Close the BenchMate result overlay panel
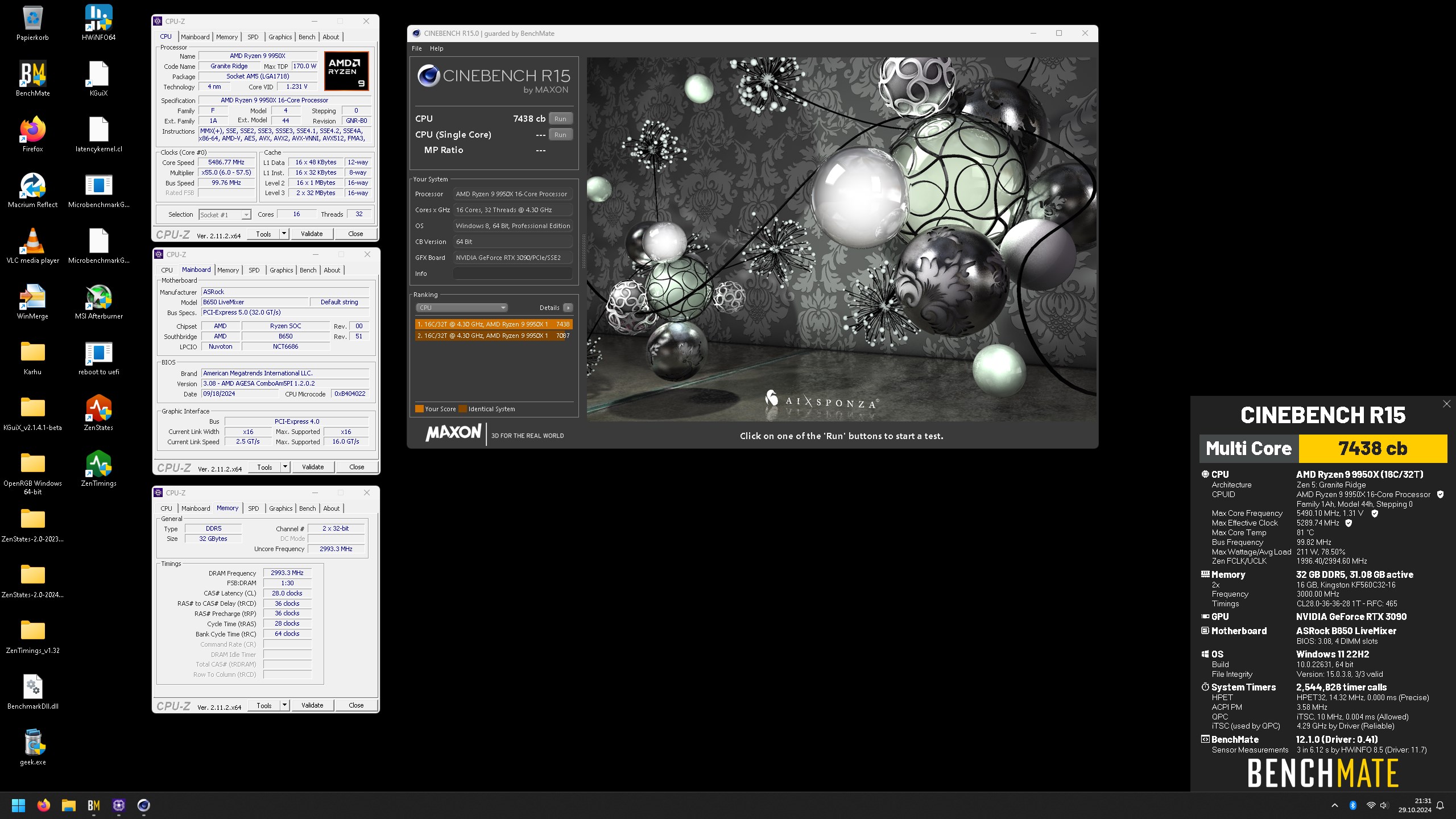This screenshot has height=819, width=1456. 1446,404
